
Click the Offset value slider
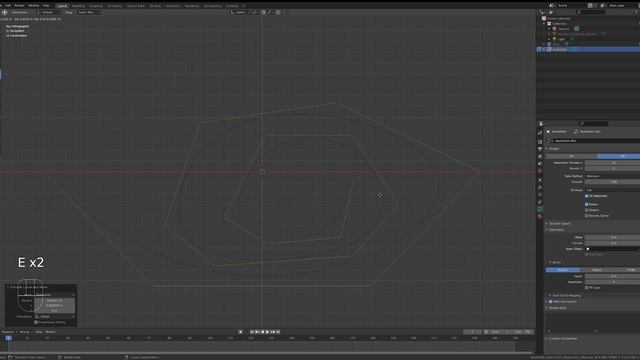[612, 237]
